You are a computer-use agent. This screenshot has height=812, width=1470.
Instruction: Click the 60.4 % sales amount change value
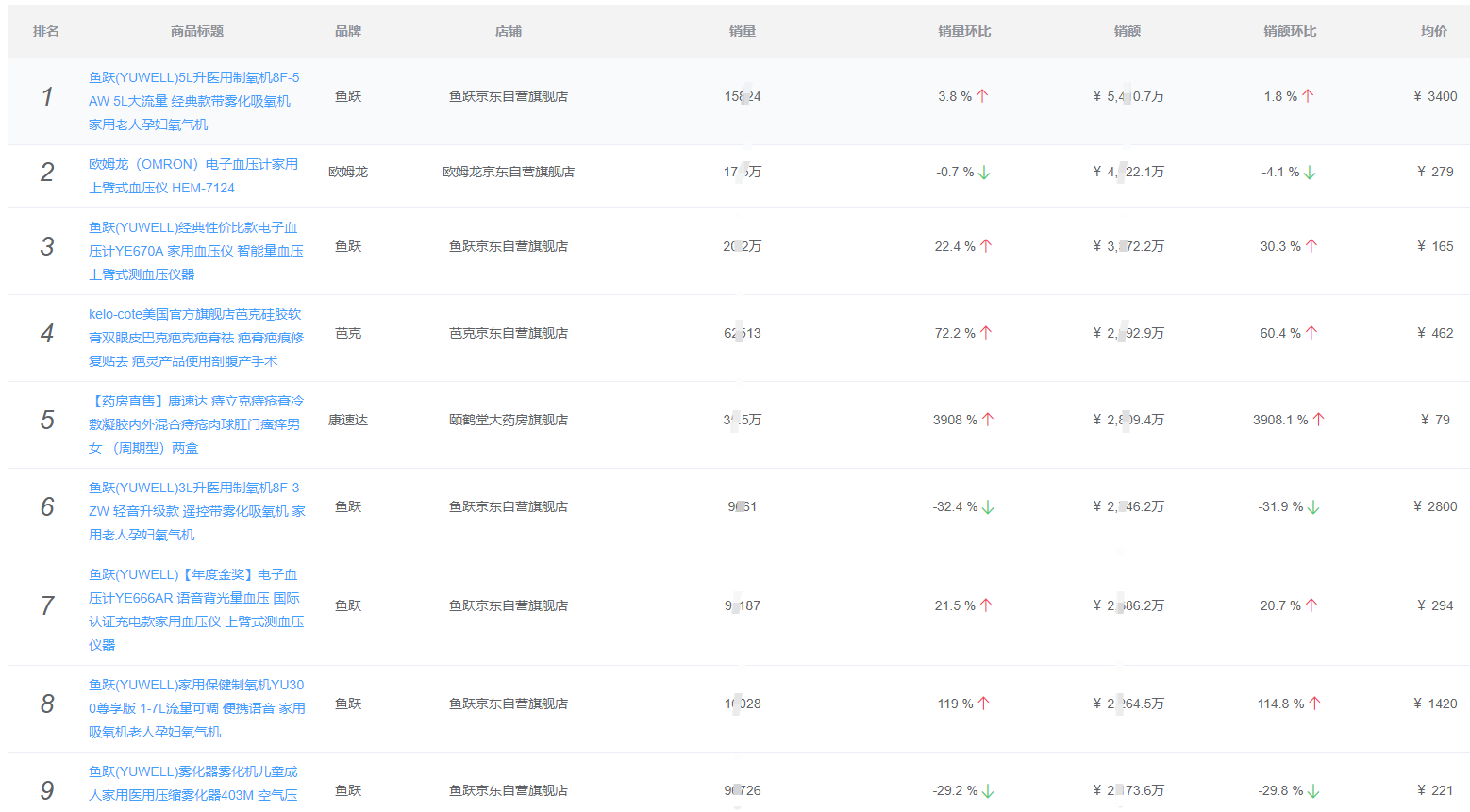point(1280,333)
